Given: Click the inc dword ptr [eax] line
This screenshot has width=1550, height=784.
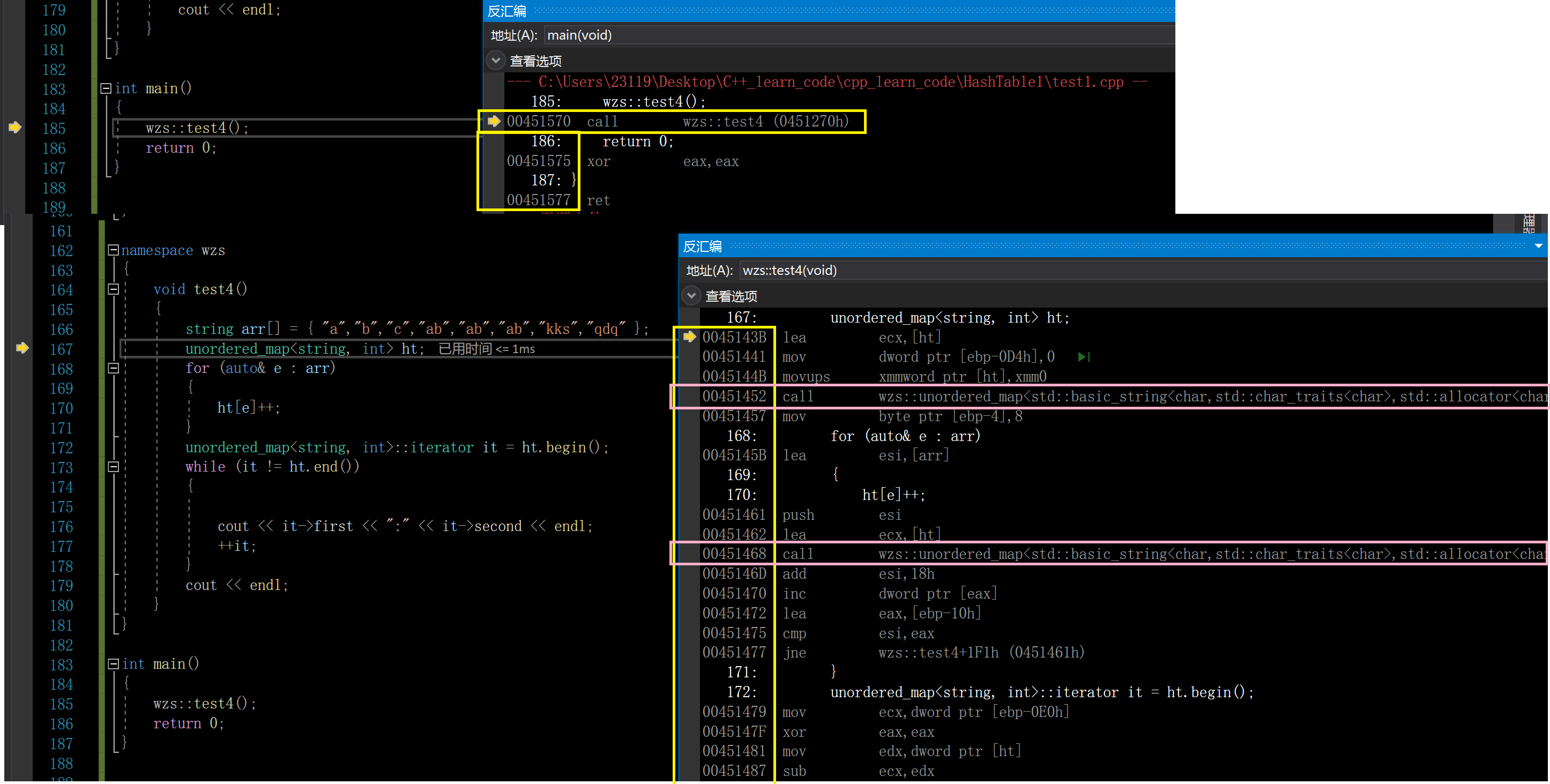Looking at the screenshot, I should (849, 594).
